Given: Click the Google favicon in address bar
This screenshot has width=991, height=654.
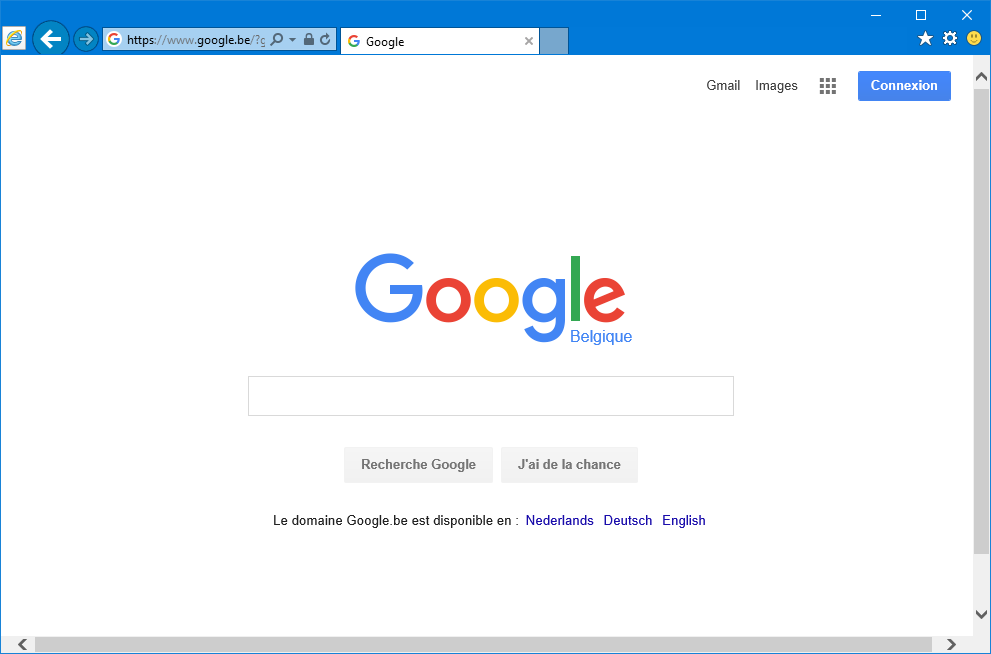Looking at the screenshot, I should click(x=114, y=39).
